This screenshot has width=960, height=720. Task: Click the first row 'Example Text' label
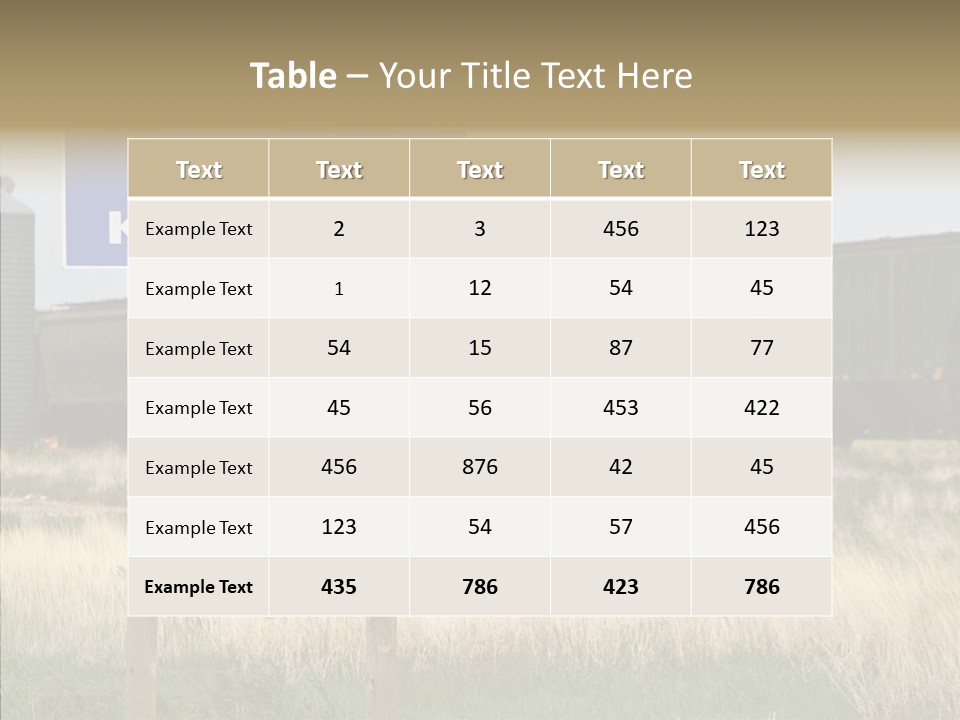[x=198, y=228]
